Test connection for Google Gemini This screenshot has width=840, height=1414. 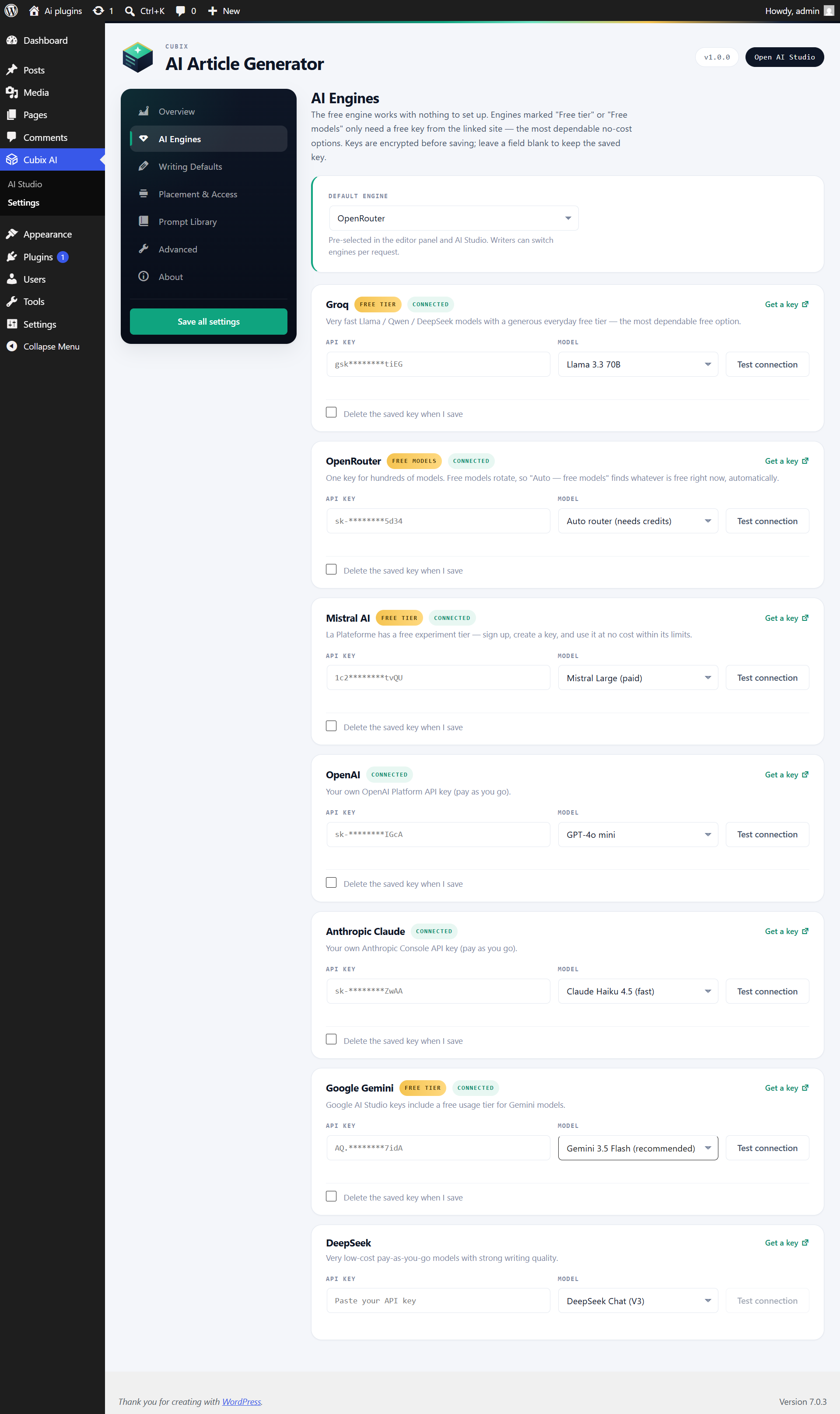pyautogui.click(x=767, y=1148)
